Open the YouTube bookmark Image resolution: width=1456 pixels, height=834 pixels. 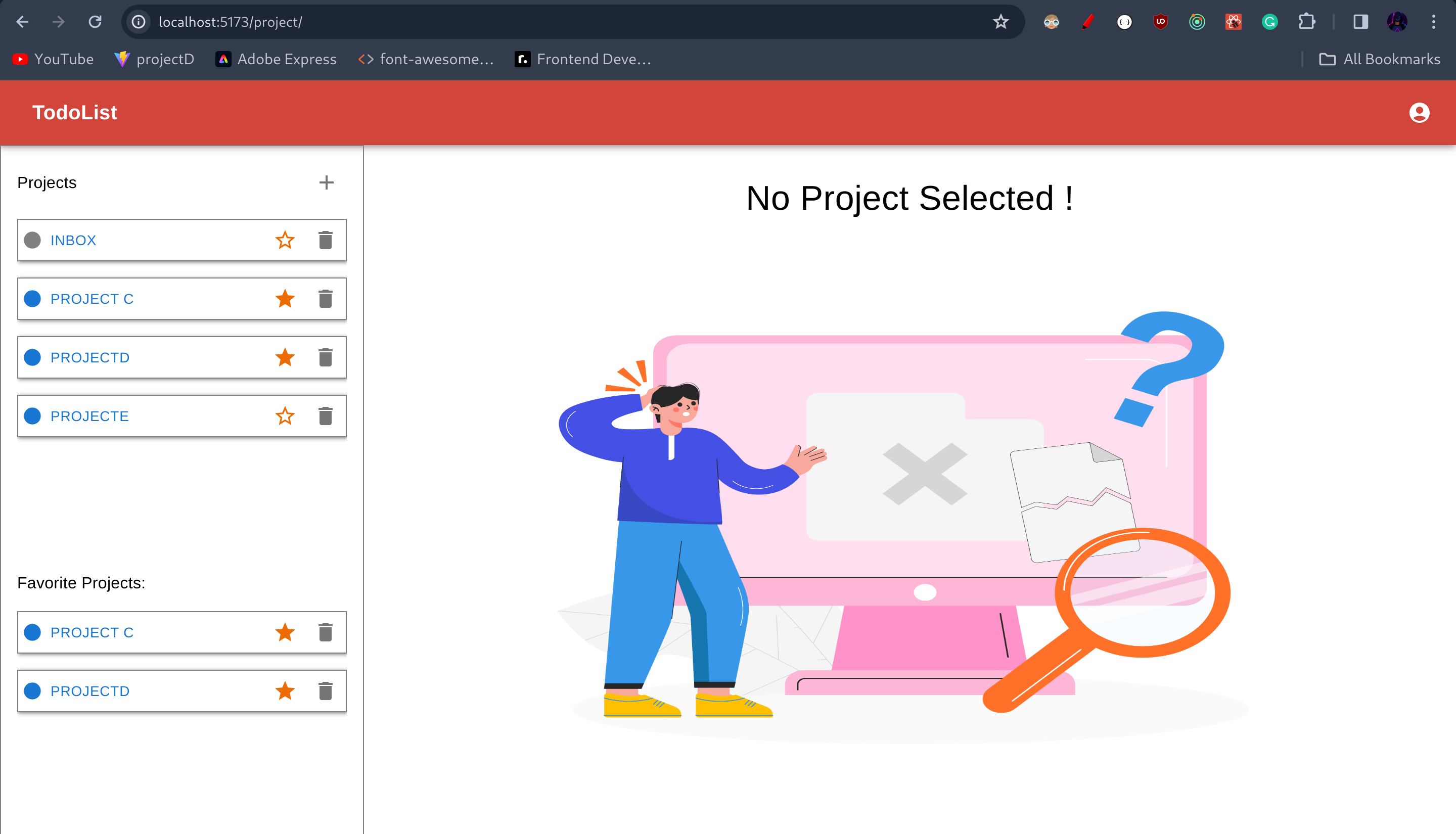53,59
